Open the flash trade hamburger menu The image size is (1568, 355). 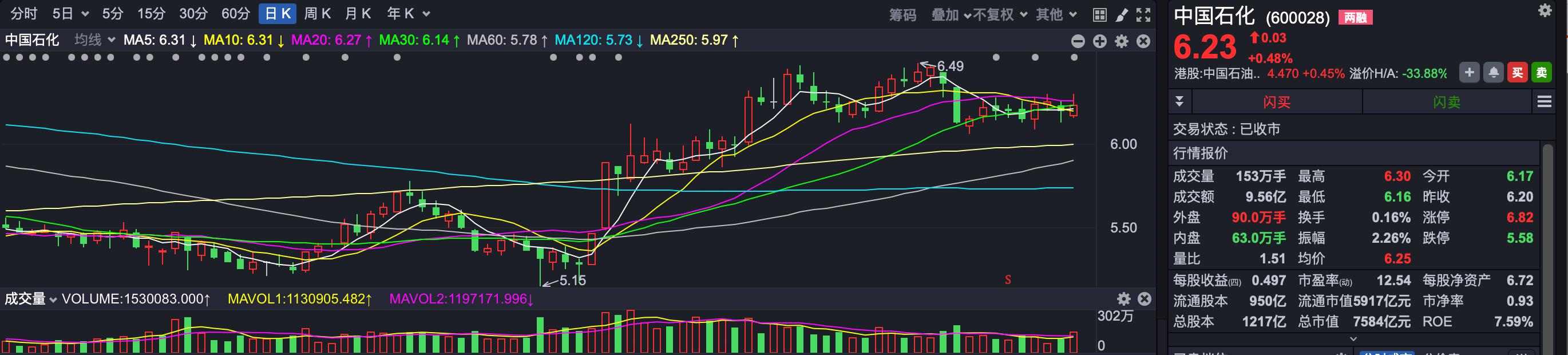click(x=1545, y=101)
